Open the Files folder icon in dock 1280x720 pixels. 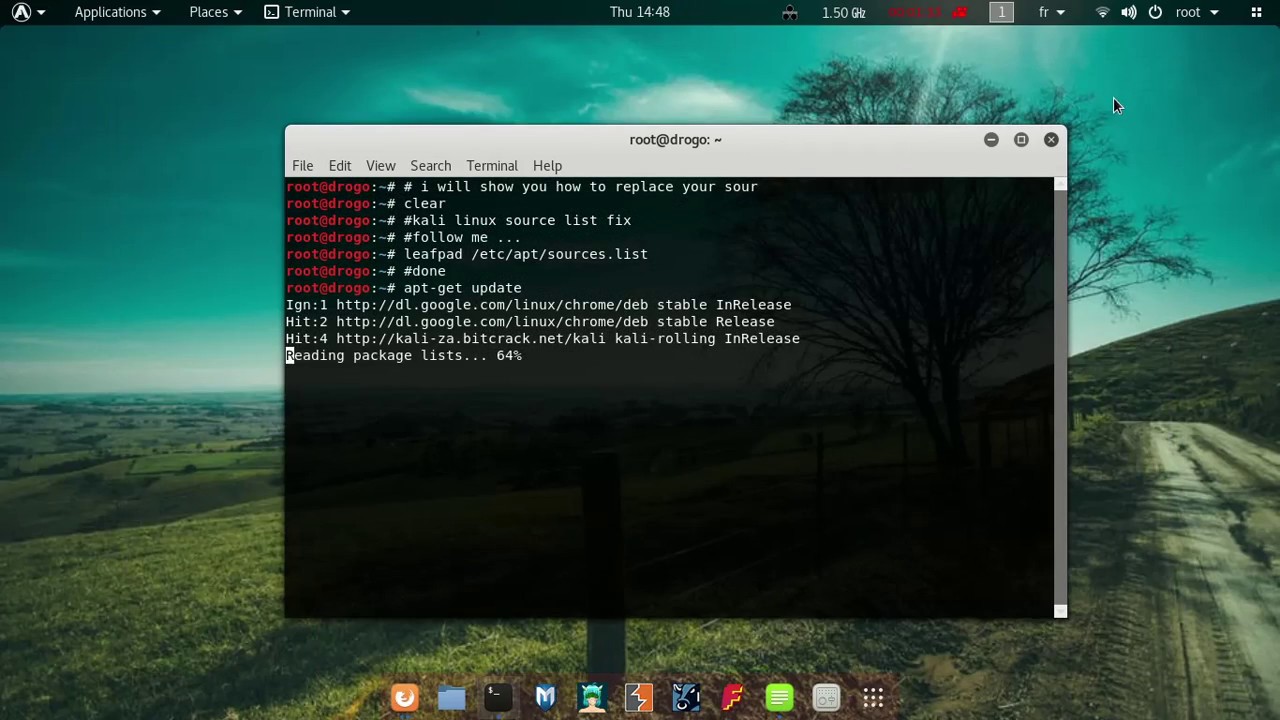(451, 697)
